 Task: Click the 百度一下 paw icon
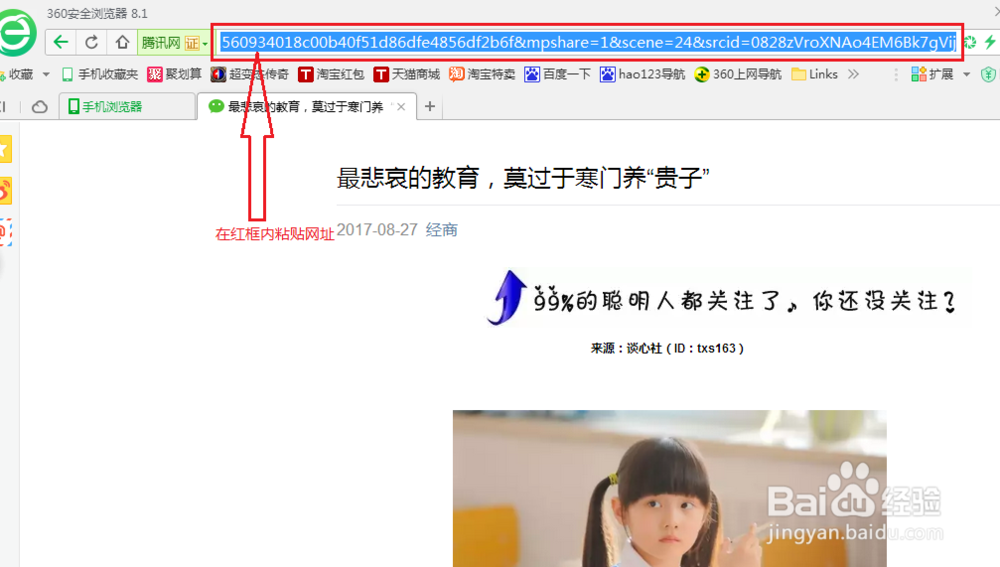pos(532,75)
